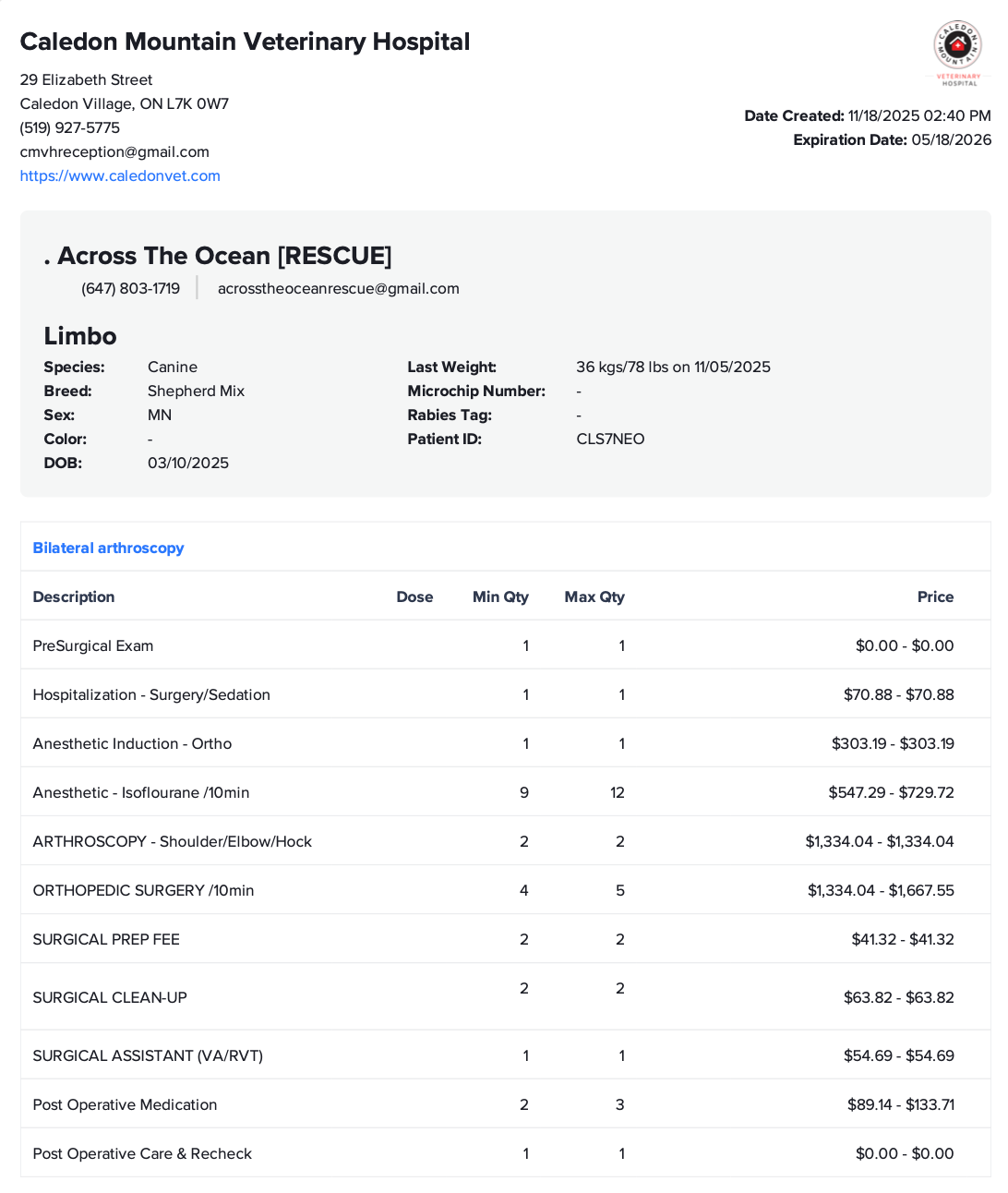
Task: Click the Isoflourane price range $547.29 - $729.72
Action: 891,792
